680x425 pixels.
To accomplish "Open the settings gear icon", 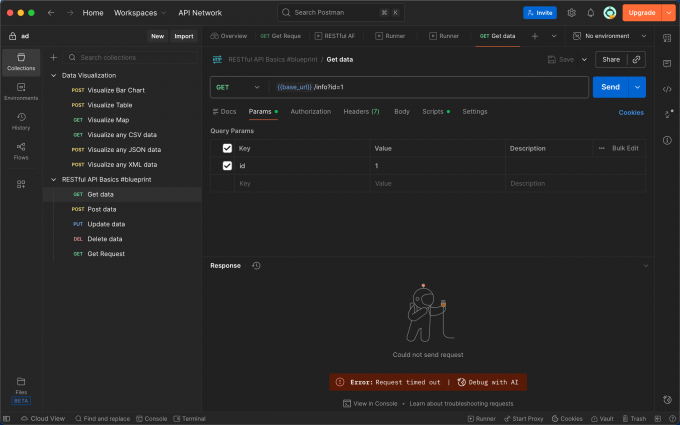I will [571, 13].
